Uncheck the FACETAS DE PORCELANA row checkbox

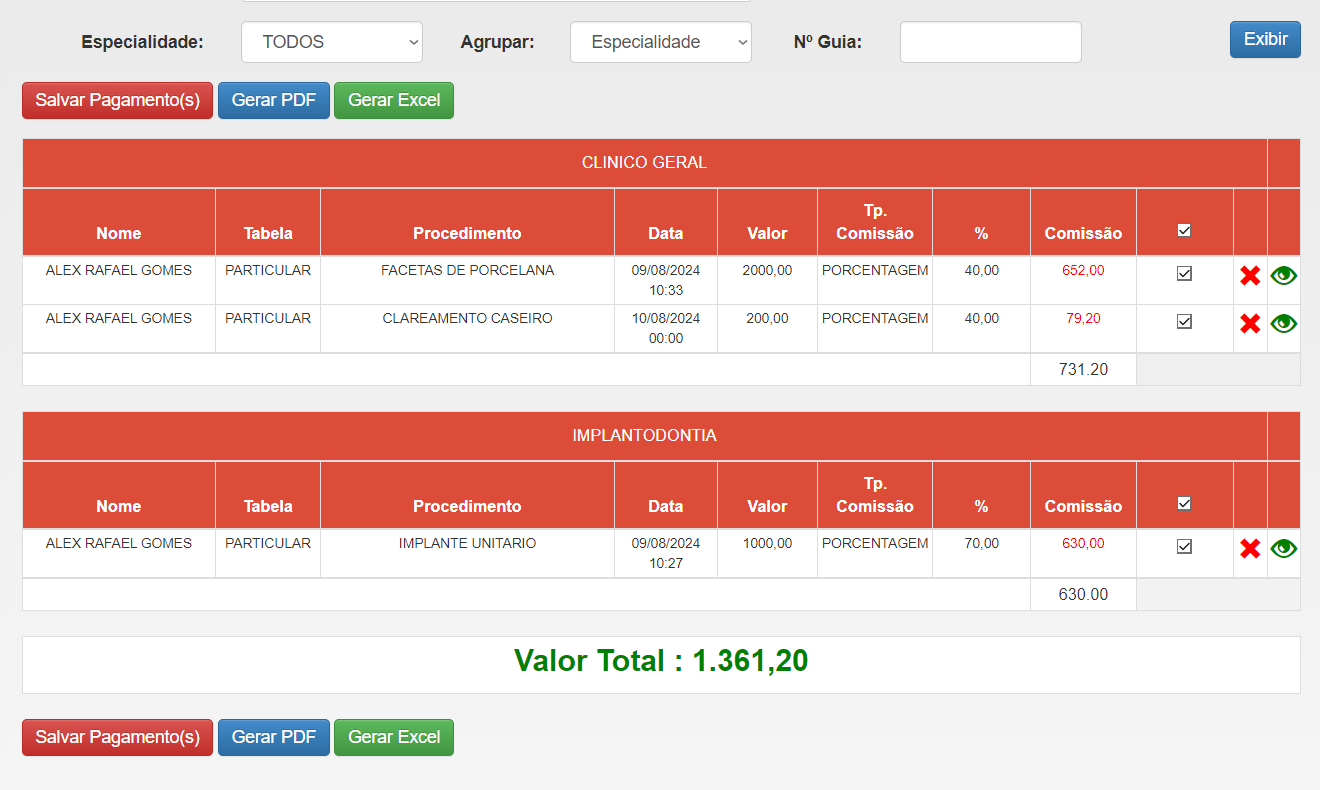(x=1184, y=274)
